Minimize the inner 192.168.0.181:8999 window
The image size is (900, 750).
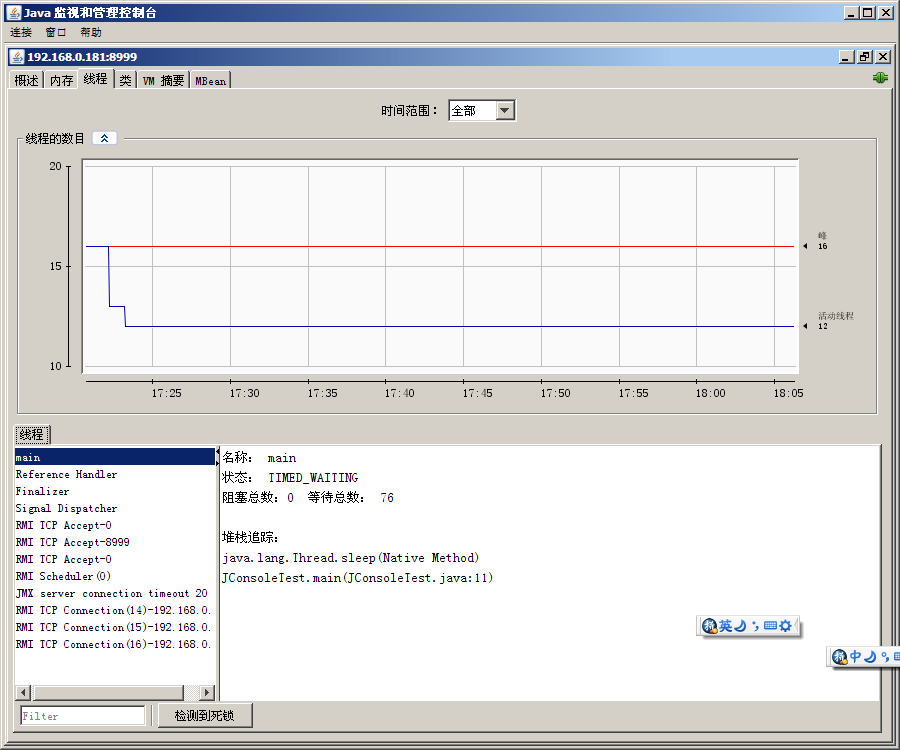(847, 57)
